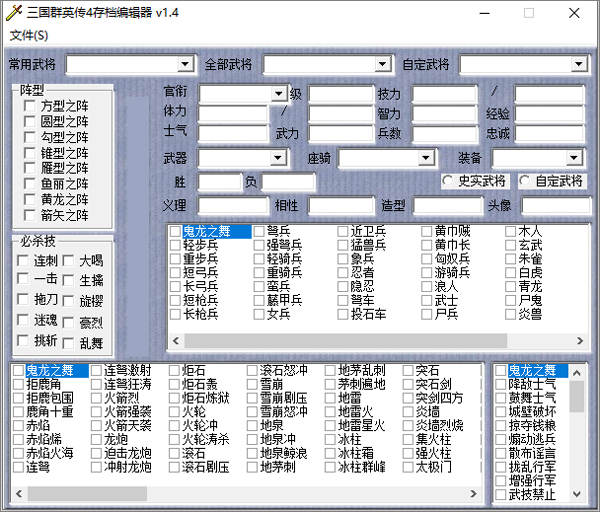This screenshot has width=600, height=512.
Task: Click the 经验 input field
Action: click(x=549, y=114)
